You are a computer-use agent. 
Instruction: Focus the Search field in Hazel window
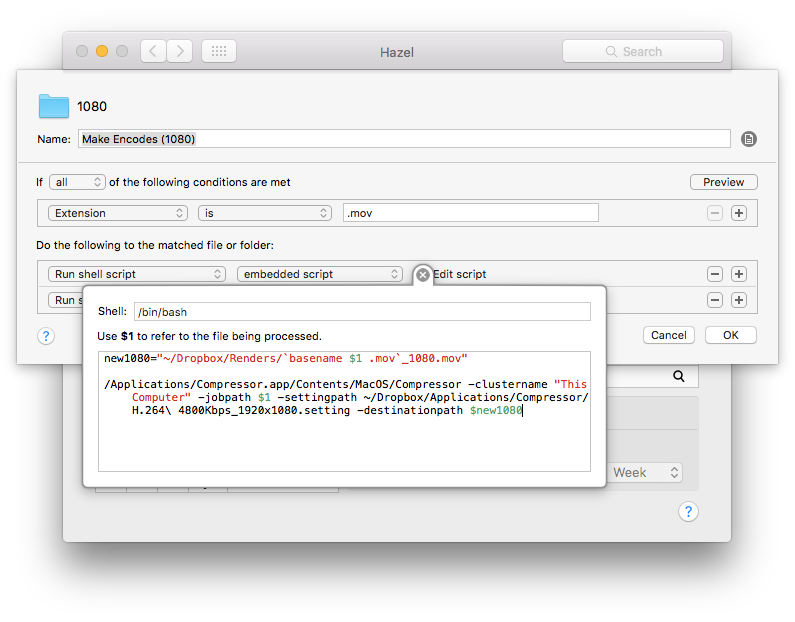(642, 51)
